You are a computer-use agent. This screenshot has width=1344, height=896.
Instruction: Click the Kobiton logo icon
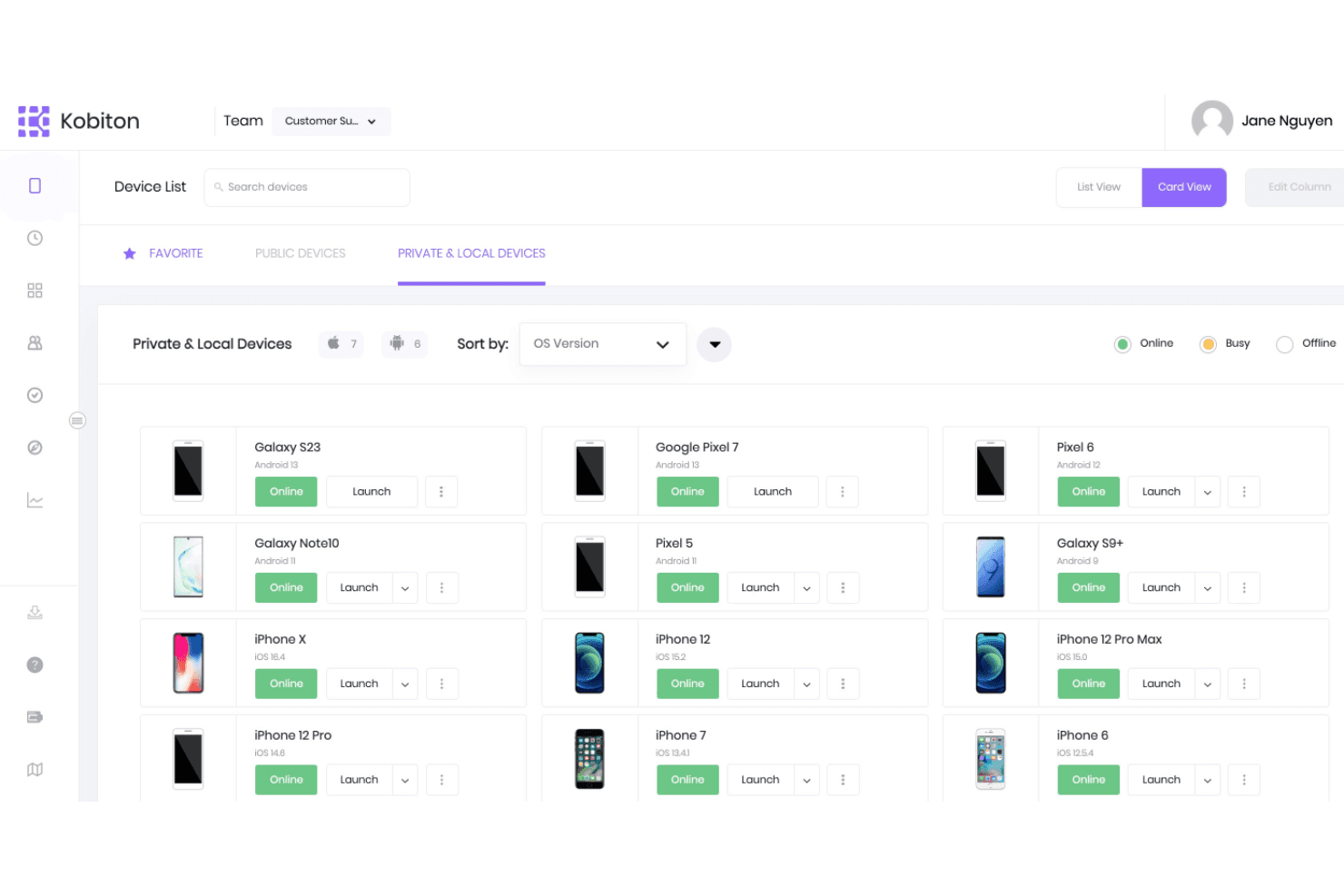point(34,121)
